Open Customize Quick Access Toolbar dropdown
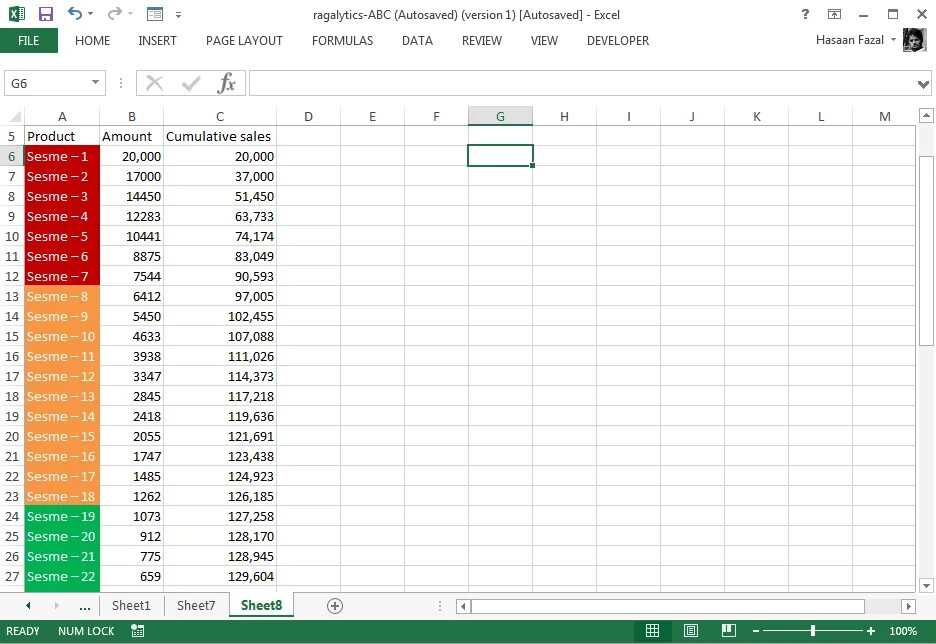 [x=178, y=14]
